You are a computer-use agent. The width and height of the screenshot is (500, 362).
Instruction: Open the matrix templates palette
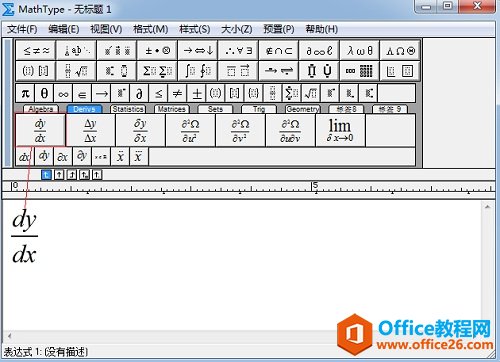point(360,71)
